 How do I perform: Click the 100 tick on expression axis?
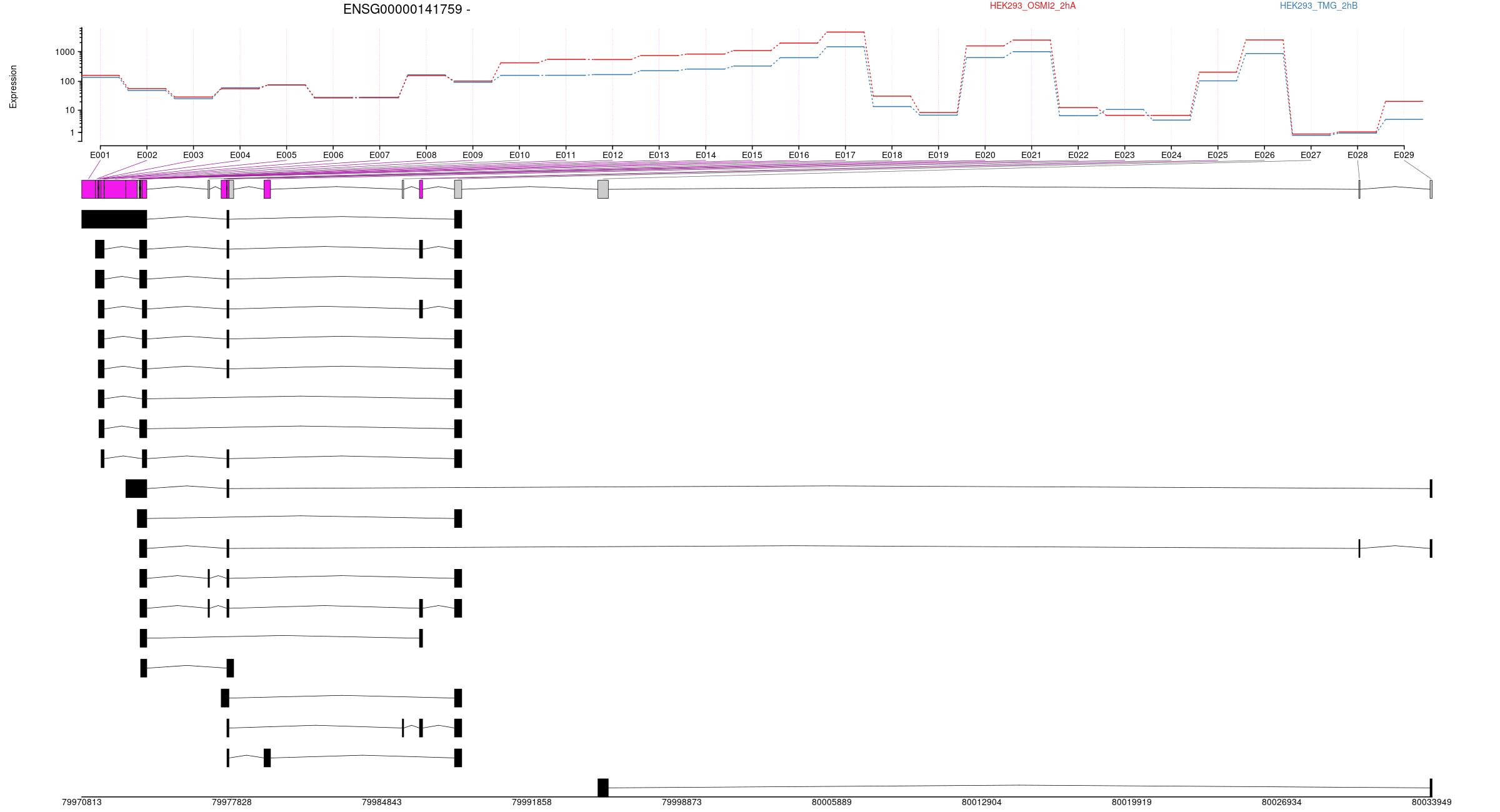click(x=67, y=81)
